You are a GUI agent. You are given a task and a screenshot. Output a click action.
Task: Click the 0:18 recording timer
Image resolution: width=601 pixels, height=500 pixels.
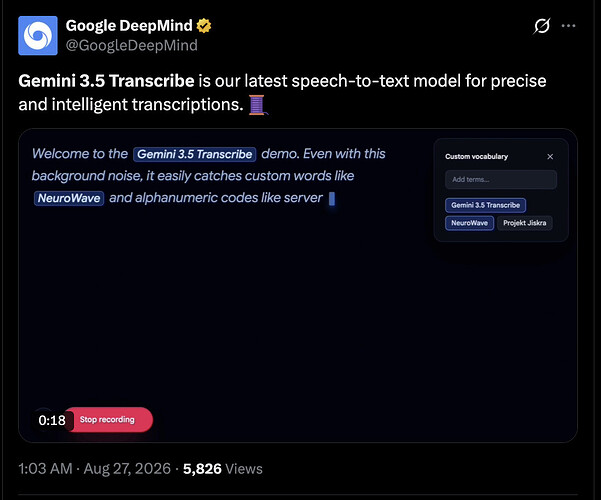click(52, 420)
